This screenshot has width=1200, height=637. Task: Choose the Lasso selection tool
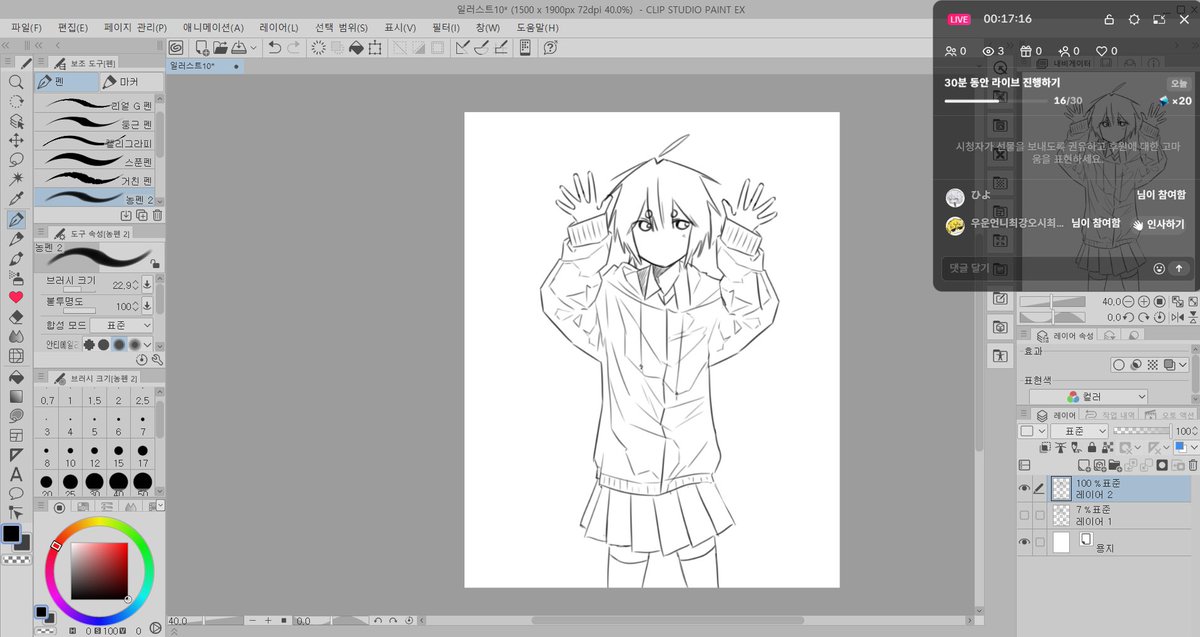point(16,159)
